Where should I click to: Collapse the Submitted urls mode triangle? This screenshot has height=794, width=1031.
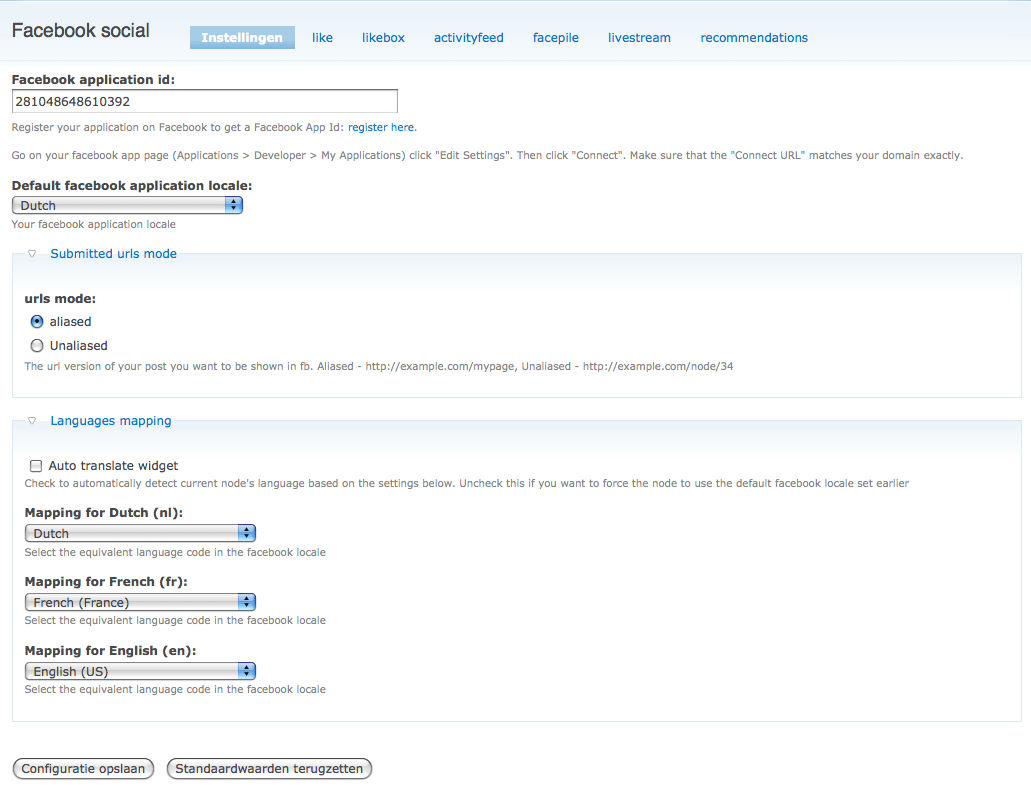tap(32, 254)
